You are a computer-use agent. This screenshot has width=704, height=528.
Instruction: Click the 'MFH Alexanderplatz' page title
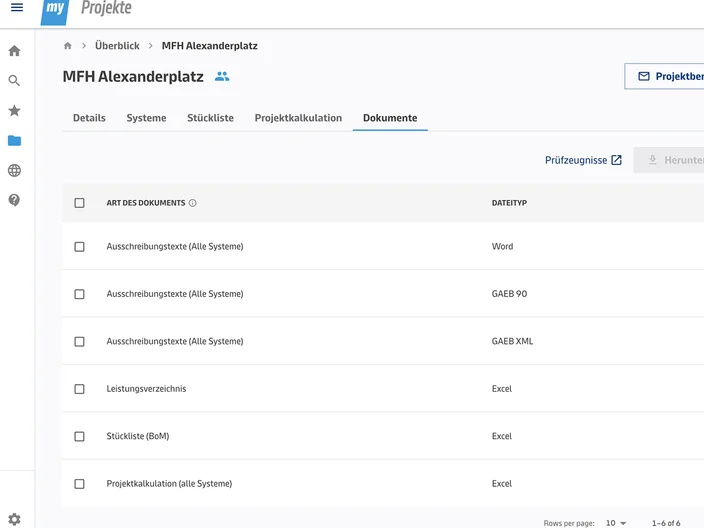click(x=133, y=76)
